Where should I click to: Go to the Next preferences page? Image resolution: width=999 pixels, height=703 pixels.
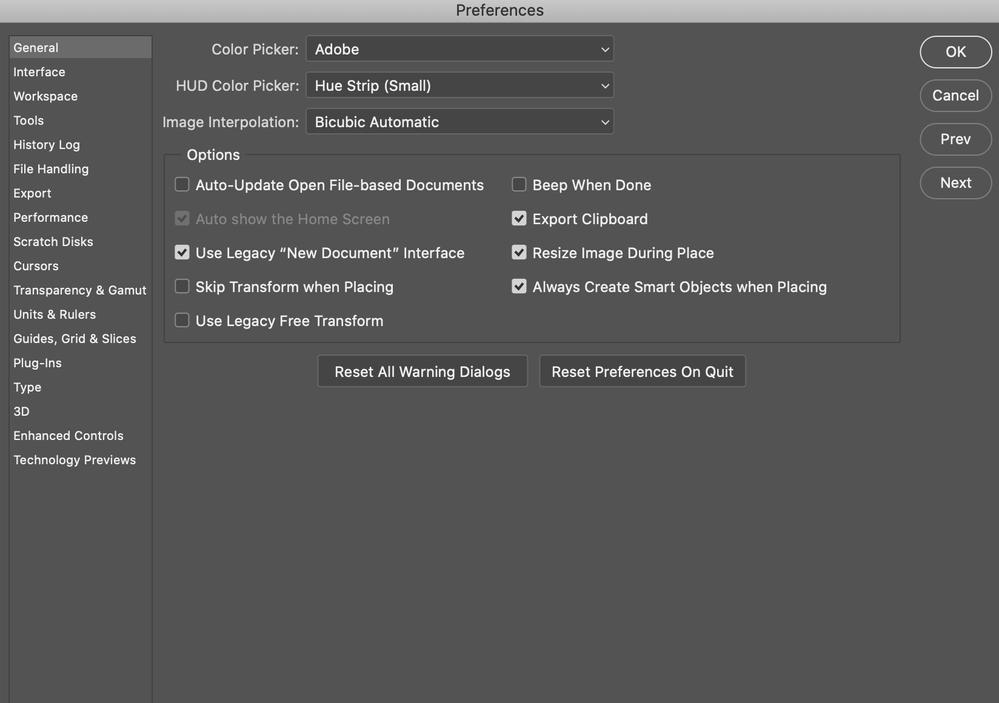(956, 183)
